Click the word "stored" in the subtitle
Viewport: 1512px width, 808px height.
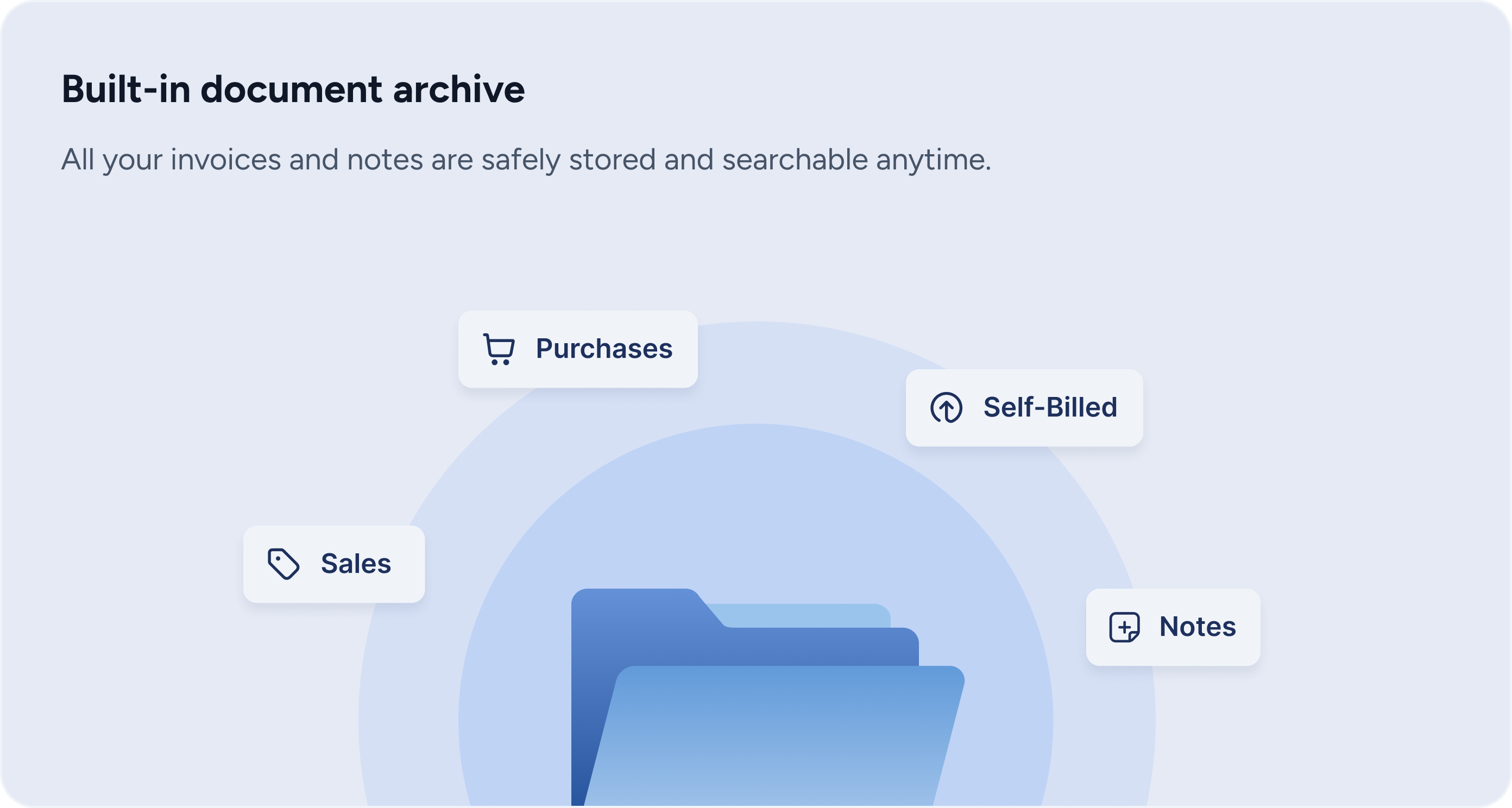(612, 160)
